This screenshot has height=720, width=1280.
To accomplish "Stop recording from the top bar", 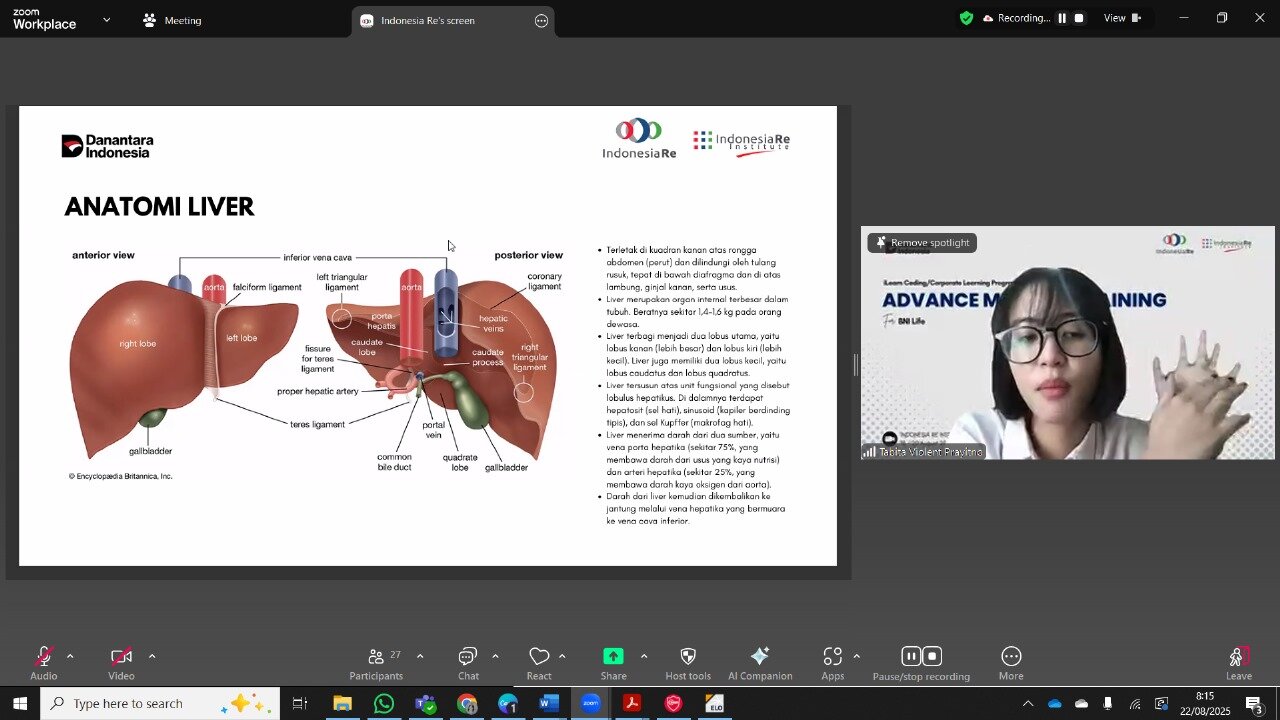I will click(1079, 18).
